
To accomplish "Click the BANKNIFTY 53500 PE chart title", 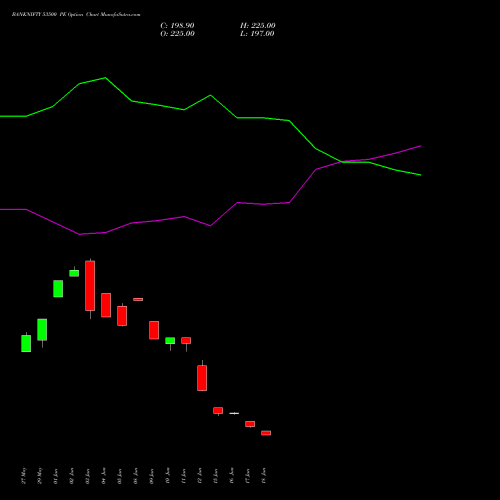I will point(76,14).
